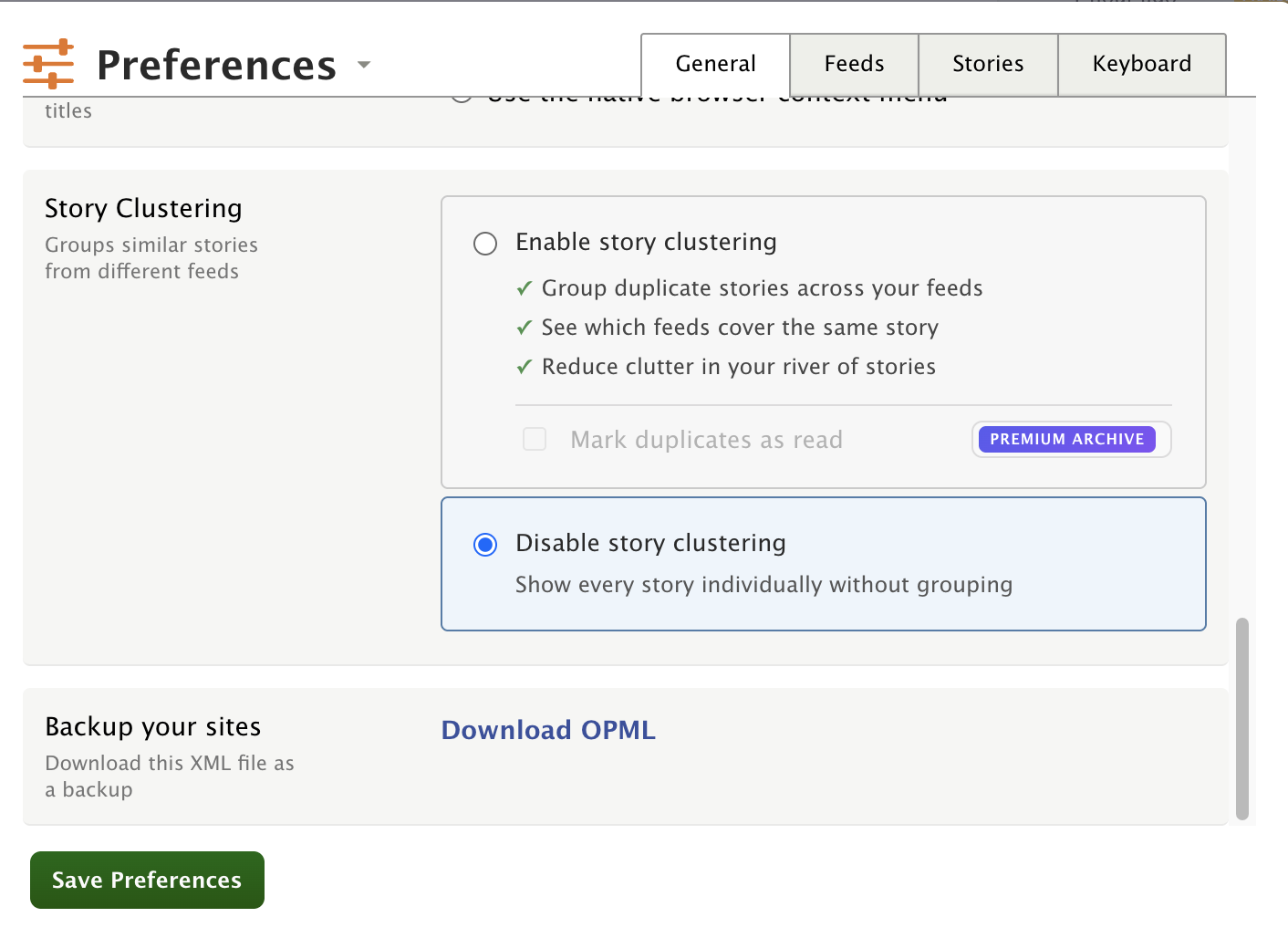The image size is (1288, 938).
Task: Click the Show every story individually description
Action: tap(763, 585)
